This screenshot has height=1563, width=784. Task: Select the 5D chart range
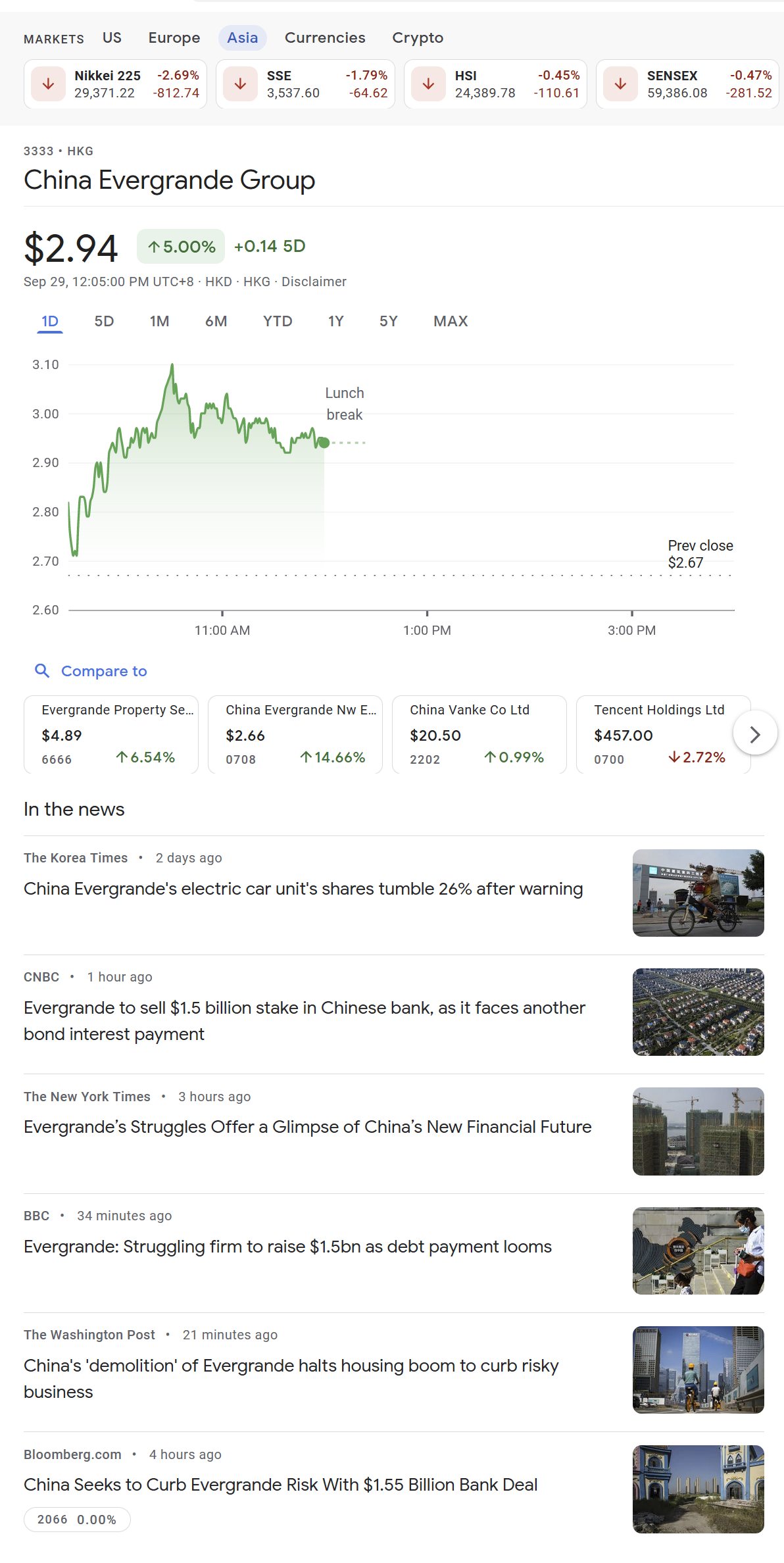pyautogui.click(x=104, y=321)
